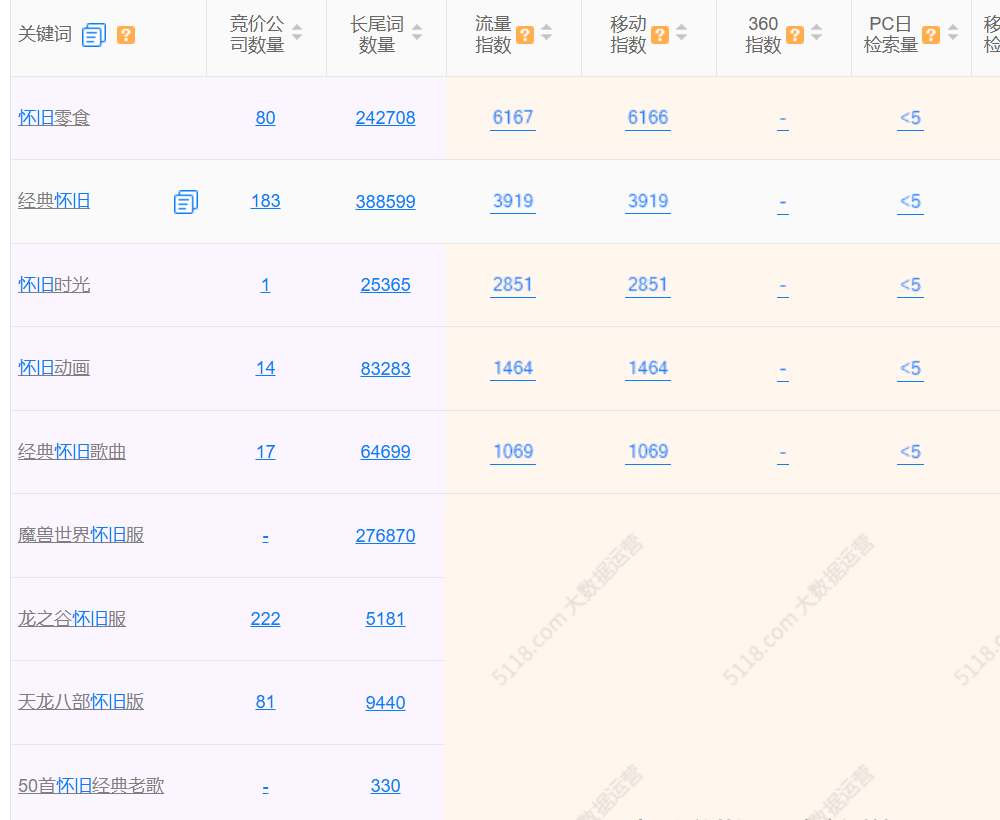The width and height of the screenshot is (1000, 820).
Task: Open the 魔兽世界怀旧服 keyword link
Action: click(81, 535)
